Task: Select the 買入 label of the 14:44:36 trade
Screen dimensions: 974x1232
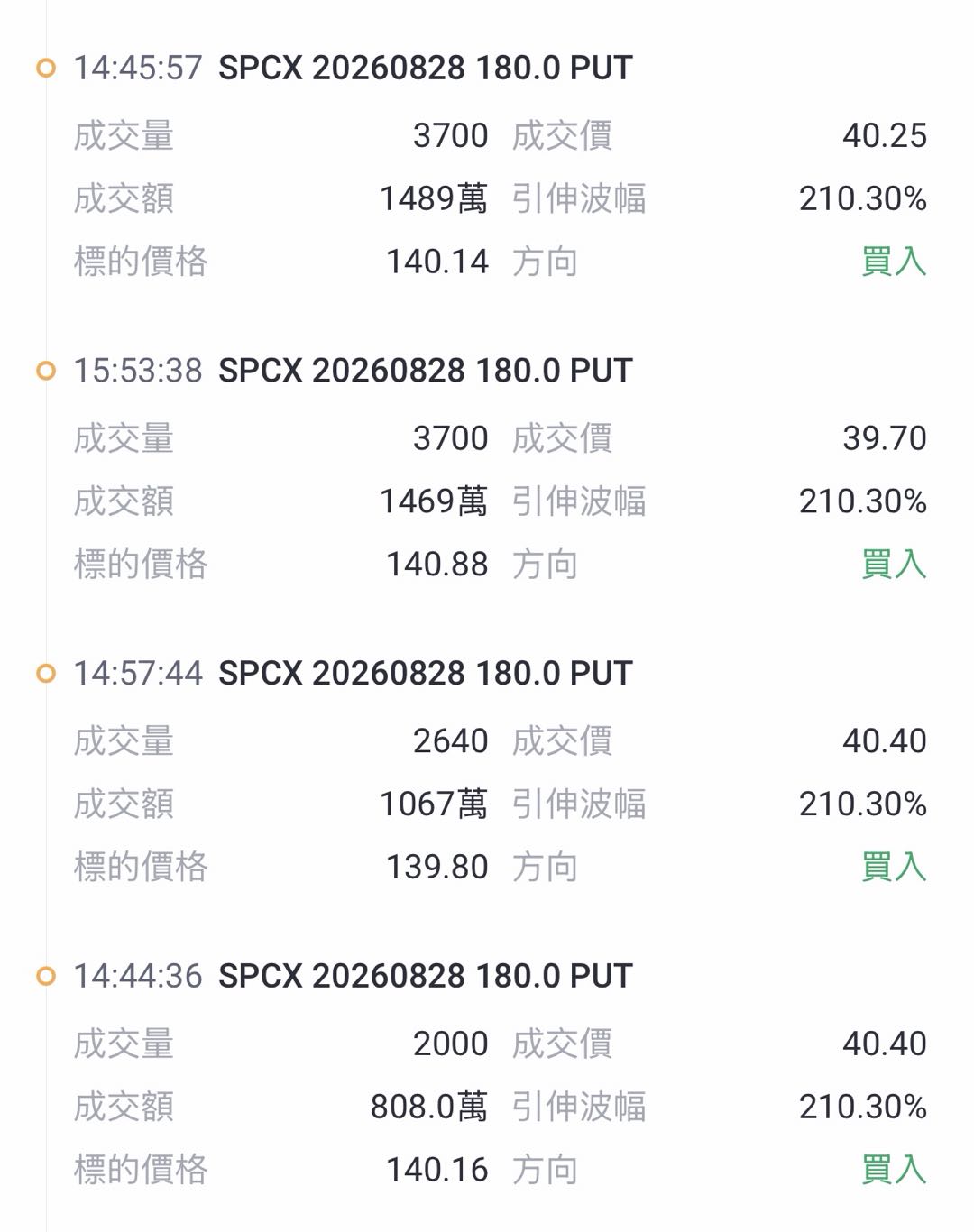Action: (x=894, y=1170)
